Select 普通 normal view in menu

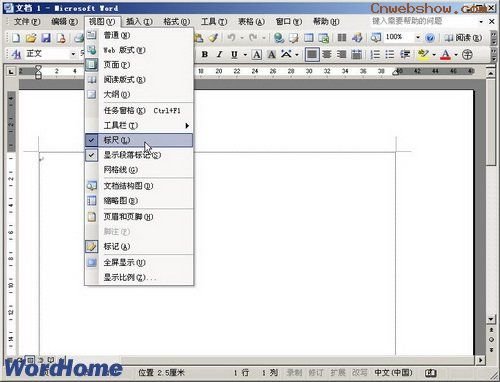click(139, 35)
